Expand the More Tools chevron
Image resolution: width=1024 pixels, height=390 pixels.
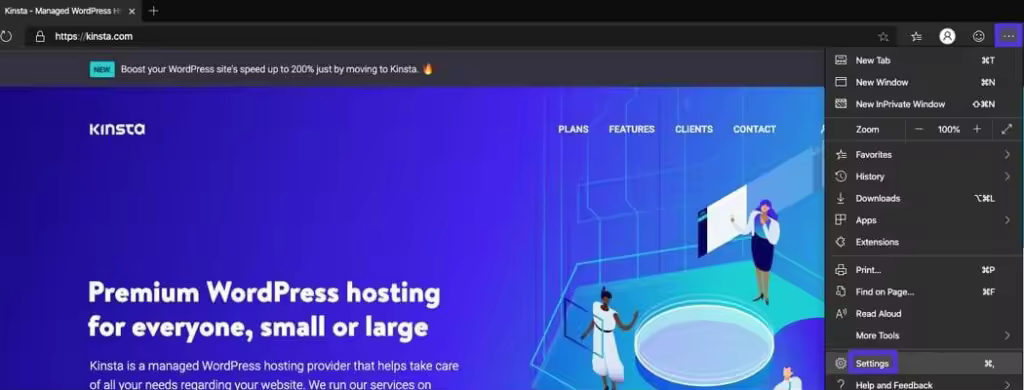[x=1008, y=335]
